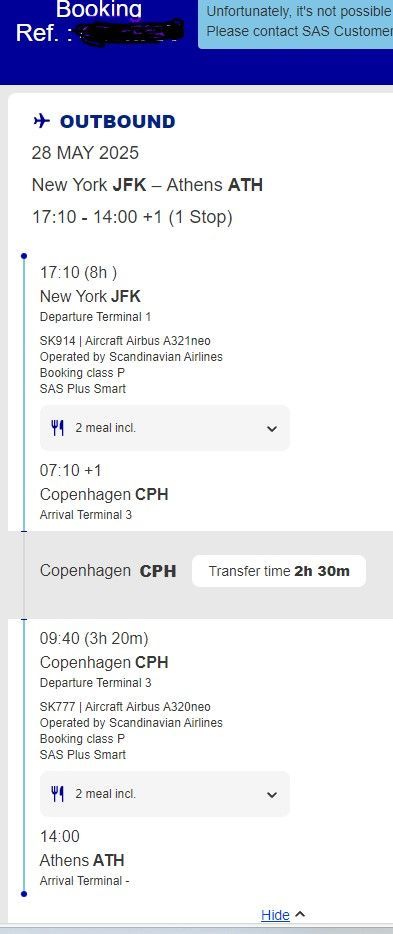This screenshot has width=393, height=934.
Task: Collapse itinerary using the caret beside Hide
Action: (x=300, y=914)
